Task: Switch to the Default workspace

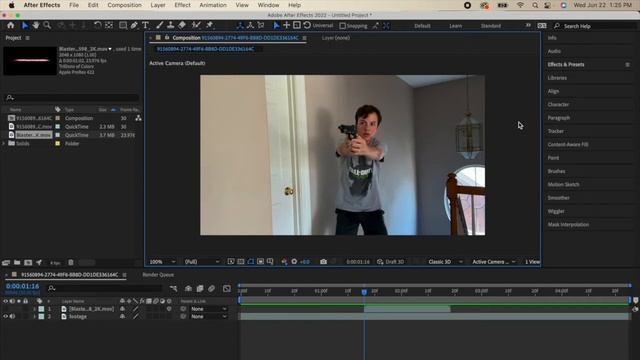Action: coord(422,26)
